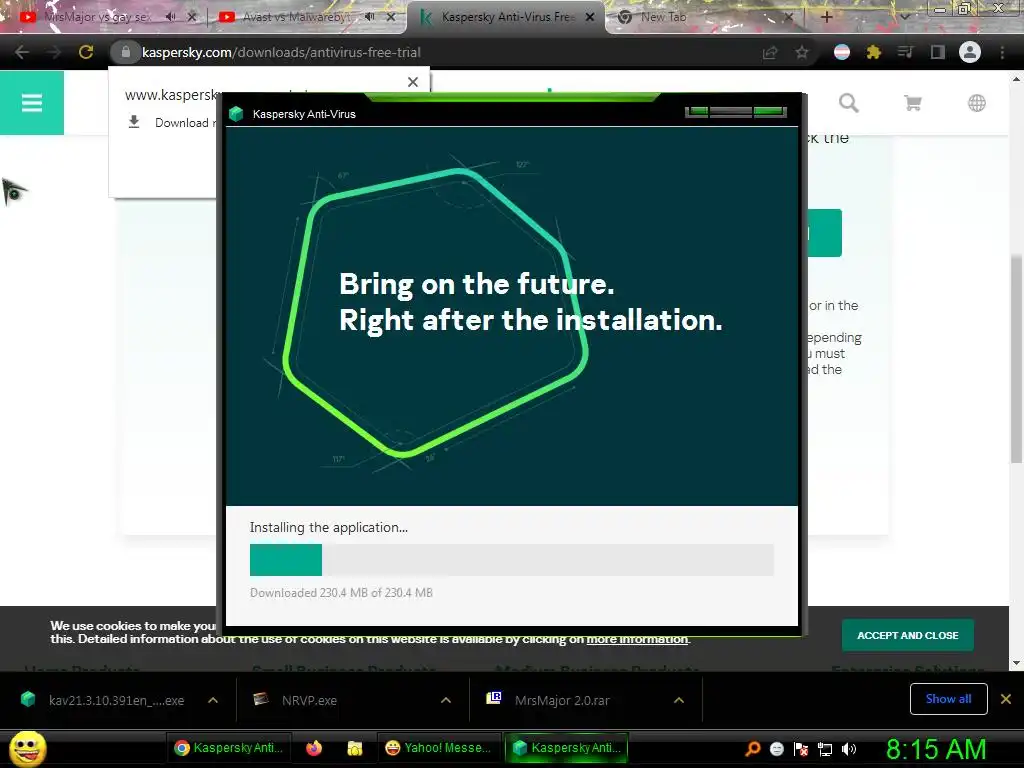The image size is (1024, 768).
Task: Open Yahoo! Messenger taskbar window
Action: pos(438,748)
